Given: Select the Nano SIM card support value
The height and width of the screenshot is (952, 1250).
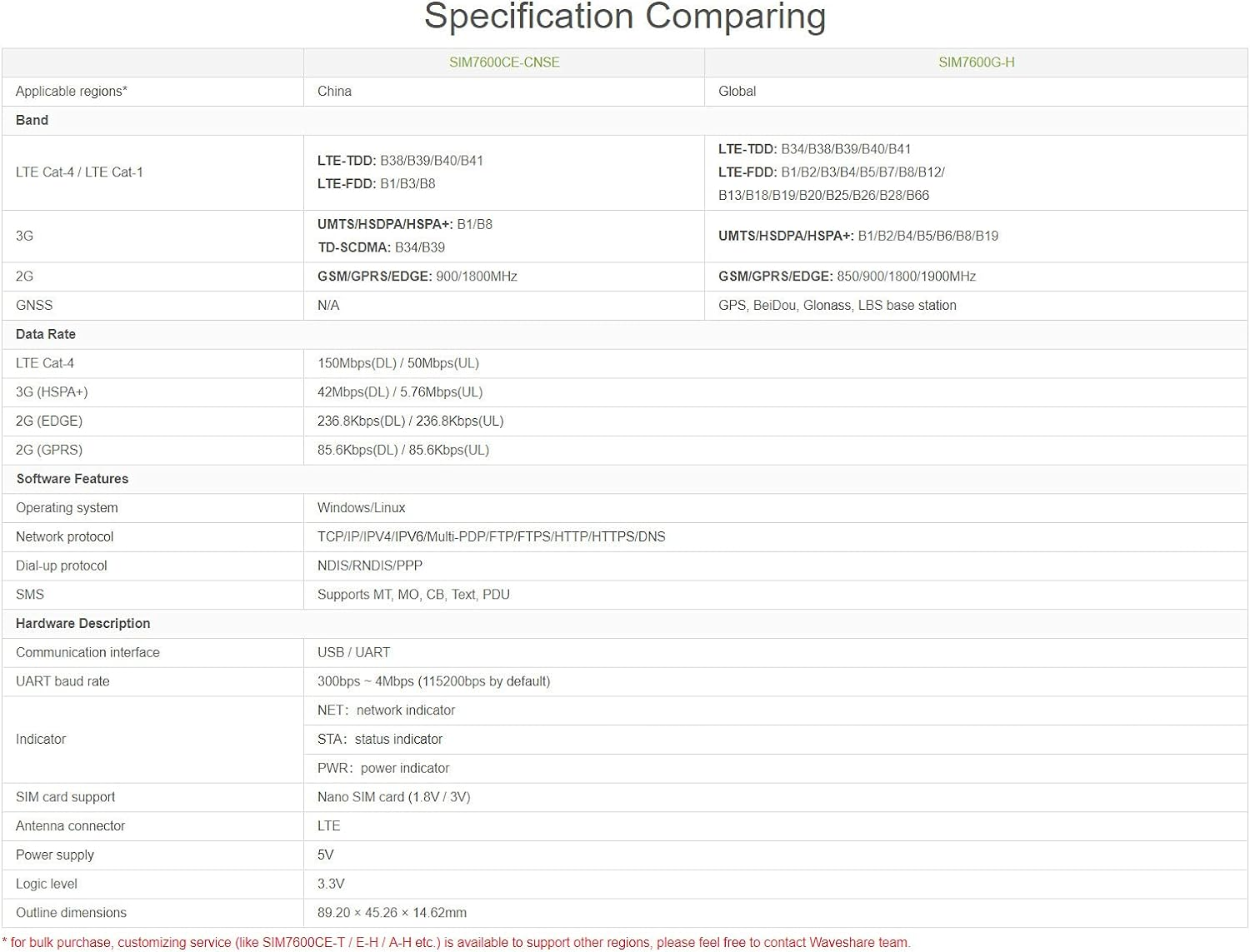Looking at the screenshot, I should click(394, 797).
